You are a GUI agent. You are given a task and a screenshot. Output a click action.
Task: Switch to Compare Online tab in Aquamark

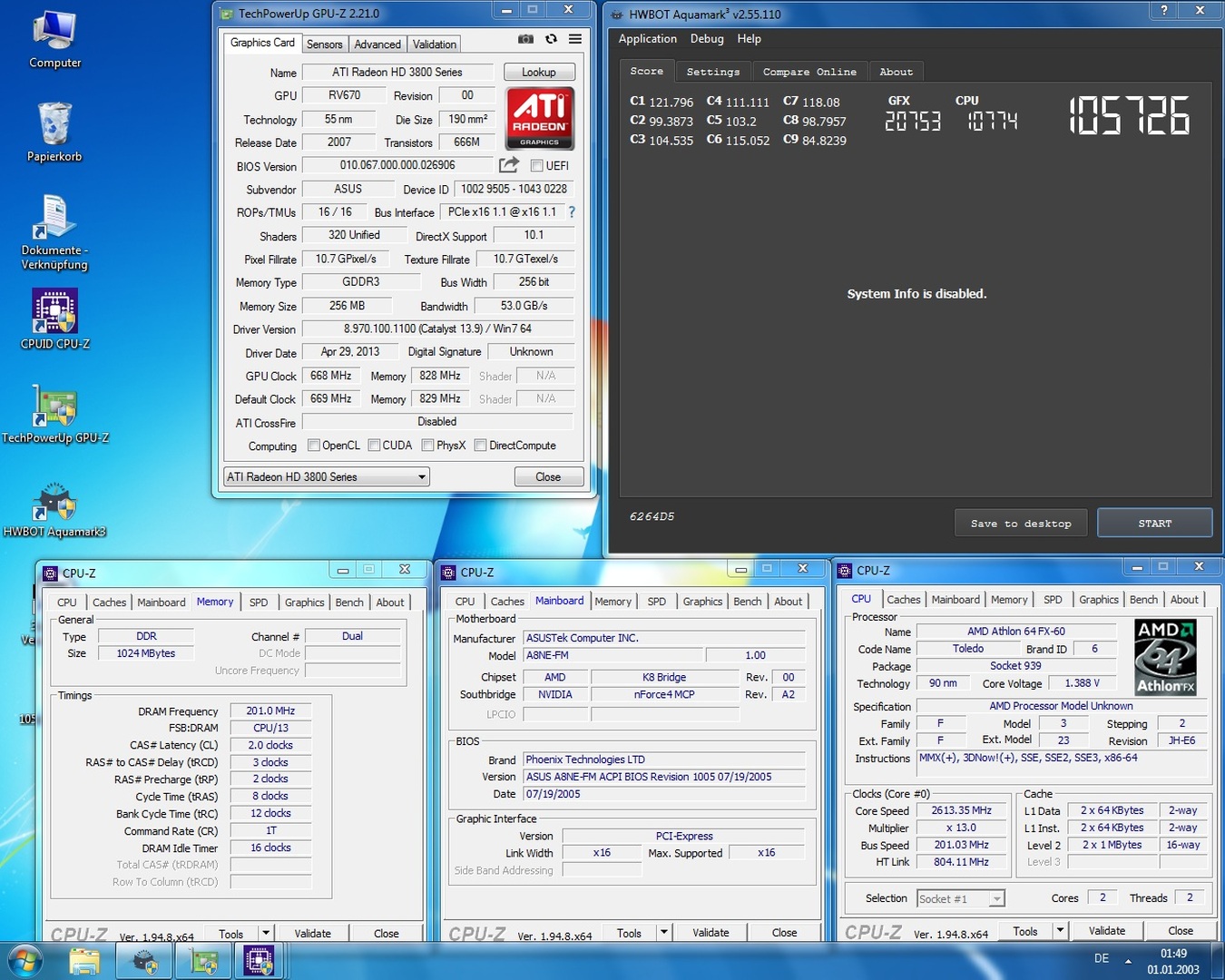point(809,72)
